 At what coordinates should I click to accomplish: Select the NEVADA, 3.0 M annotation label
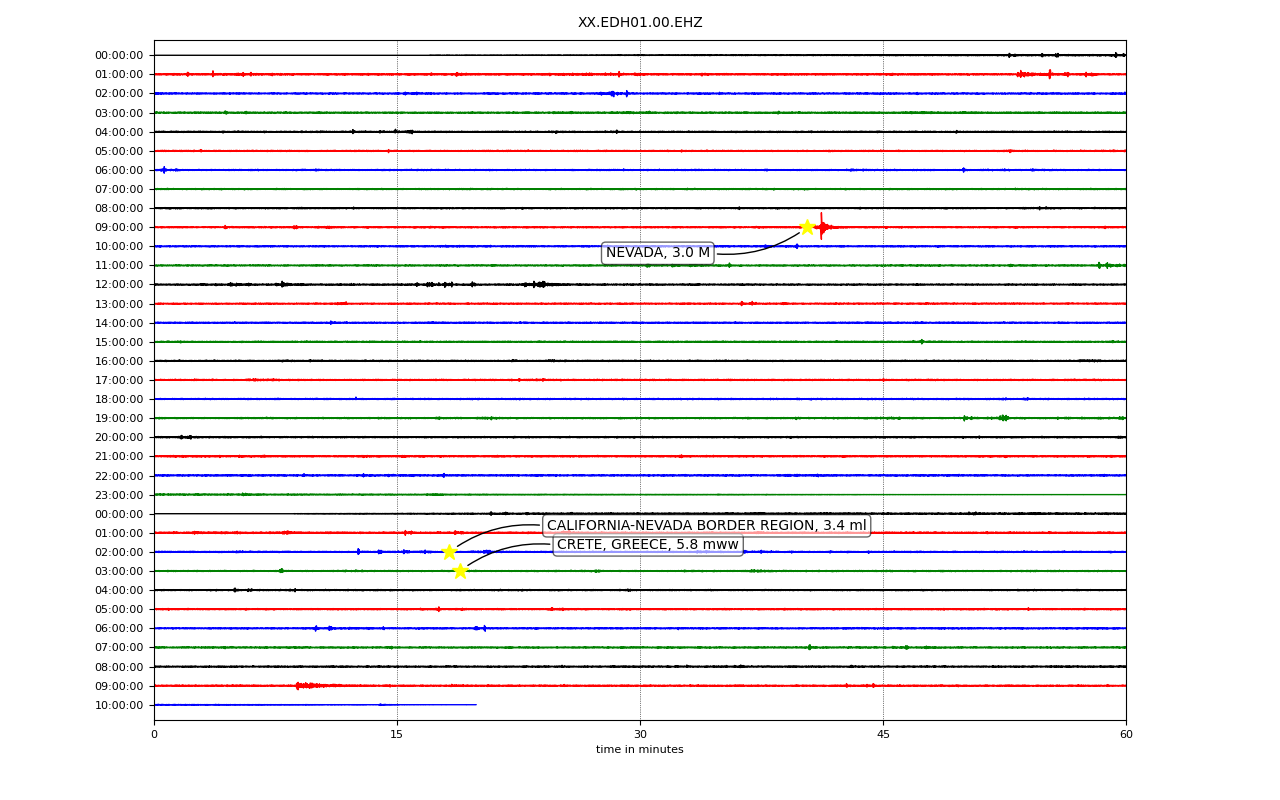(658, 253)
